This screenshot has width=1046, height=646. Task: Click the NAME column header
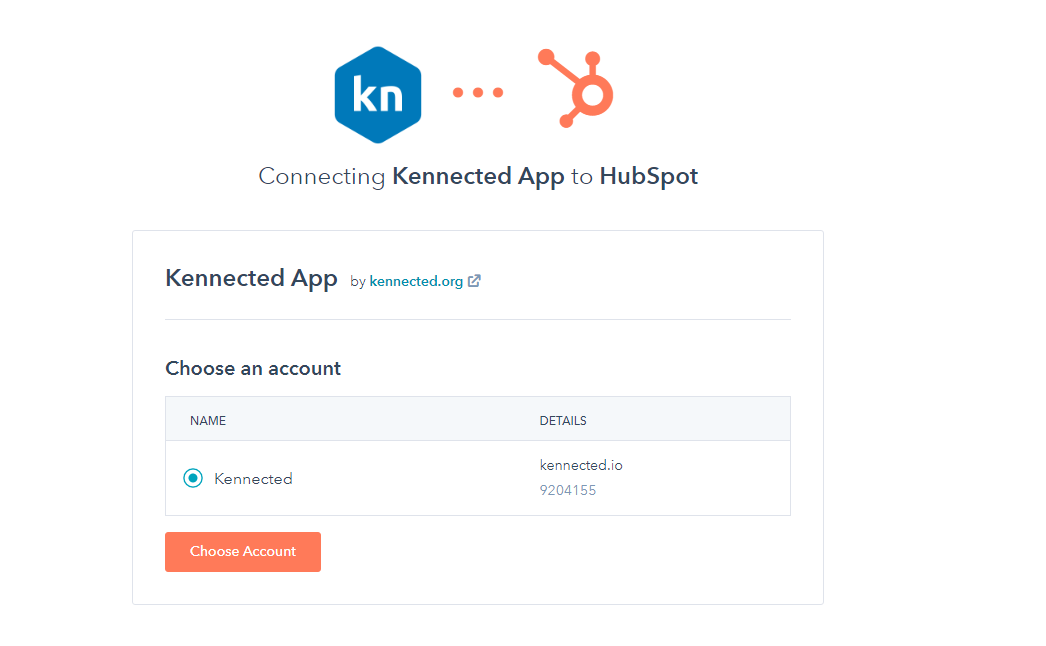point(208,420)
